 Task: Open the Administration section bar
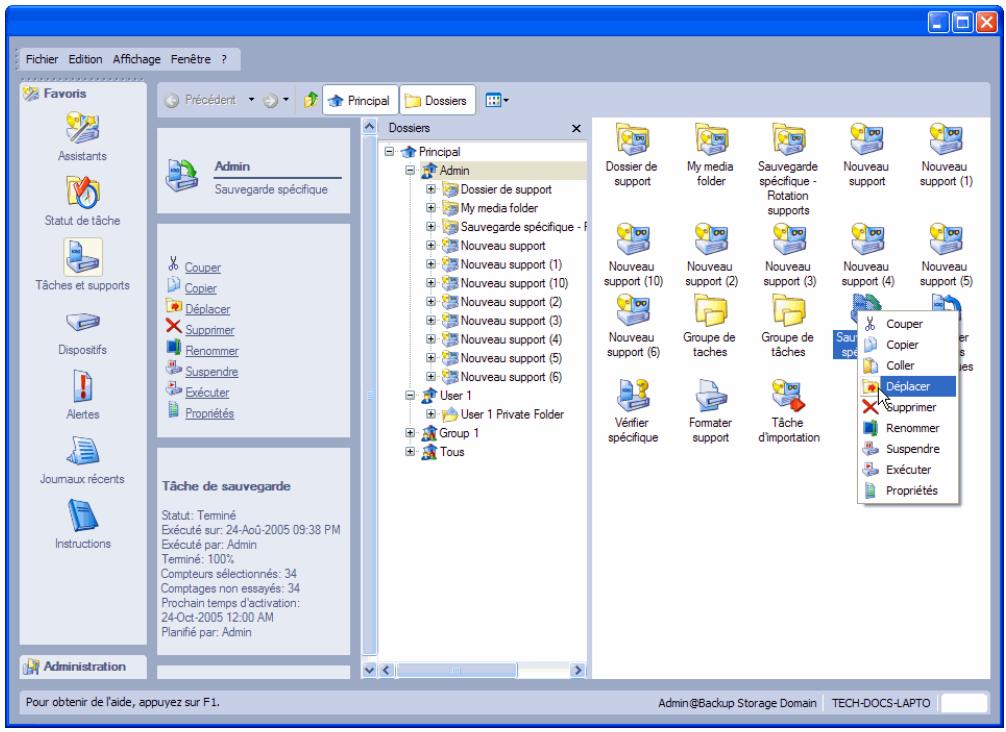(83, 667)
